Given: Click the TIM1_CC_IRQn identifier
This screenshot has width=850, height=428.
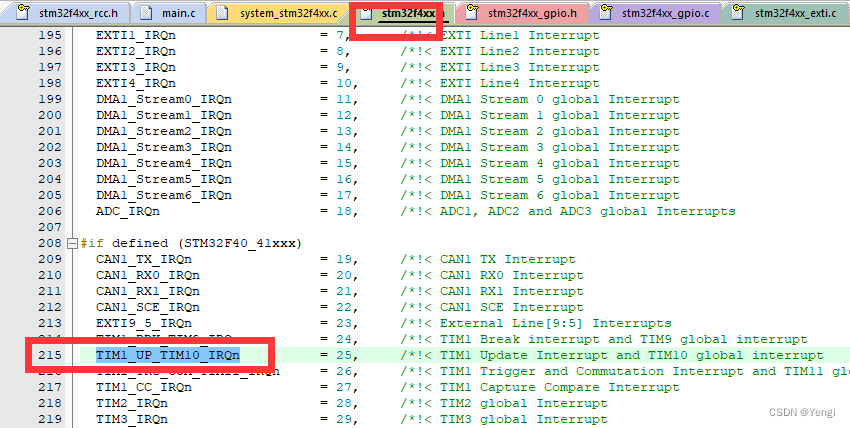Looking at the screenshot, I should pyautogui.click(x=144, y=387).
